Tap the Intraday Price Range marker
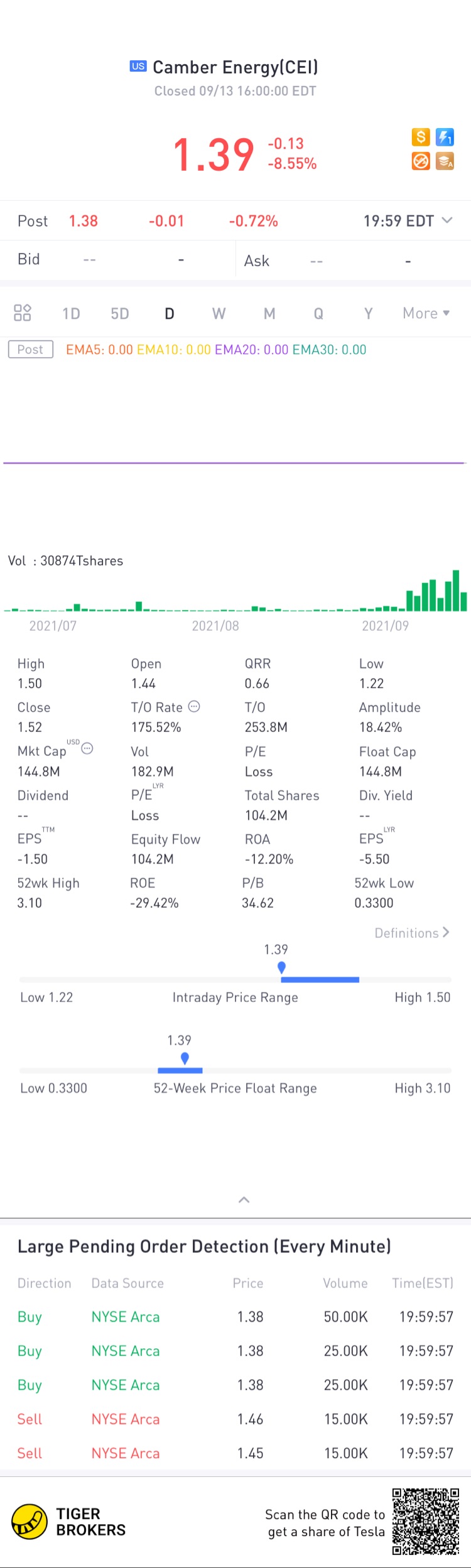Viewport: 471px width, 1568px height. [281, 967]
